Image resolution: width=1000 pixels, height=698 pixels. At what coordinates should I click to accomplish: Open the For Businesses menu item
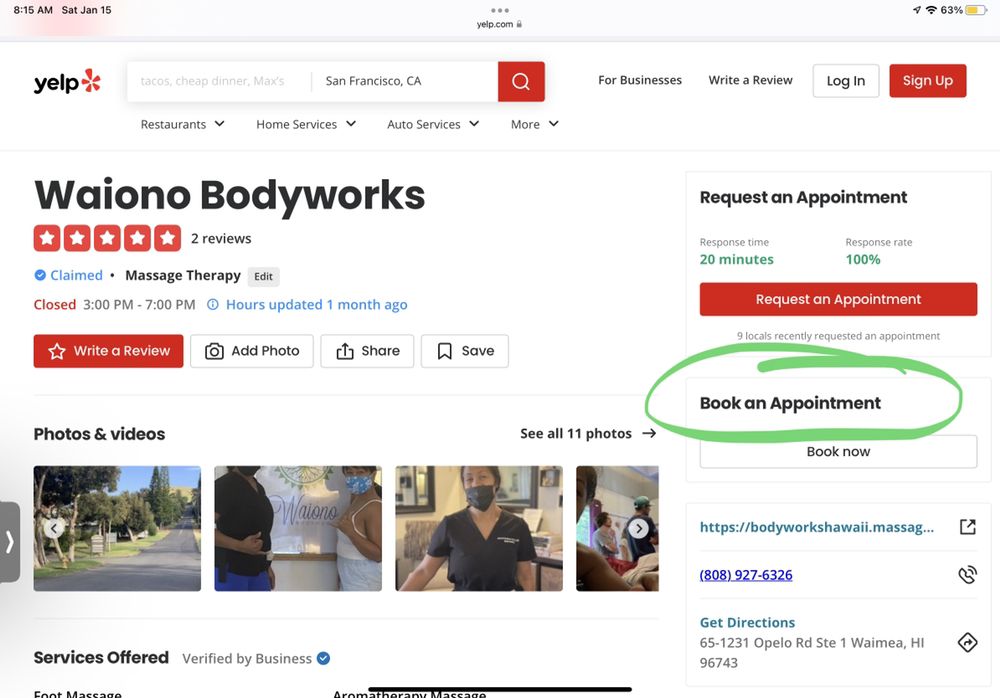pyautogui.click(x=640, y=81)
